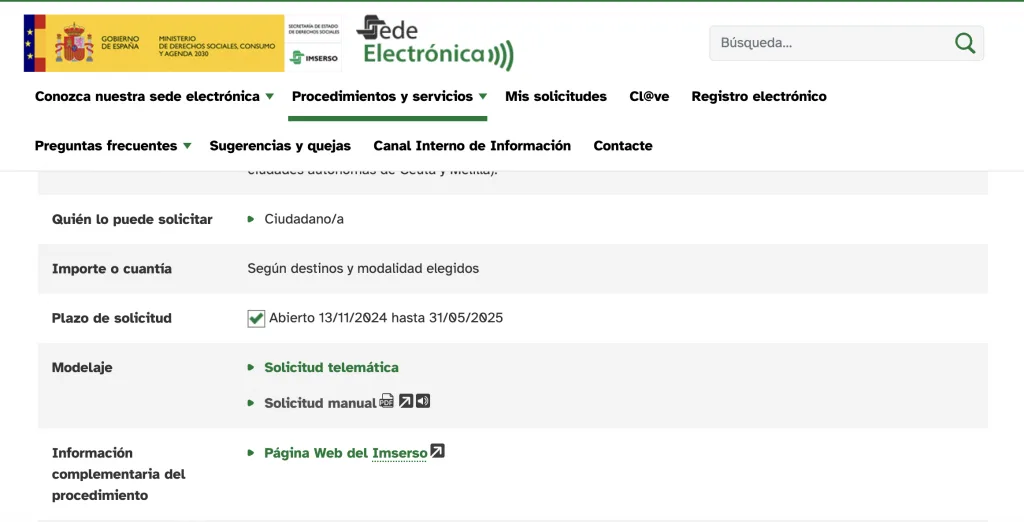Click the Quién lo puede solicitar label
The height and width of the screenshot is (522, 1024).
click(132, 220)
